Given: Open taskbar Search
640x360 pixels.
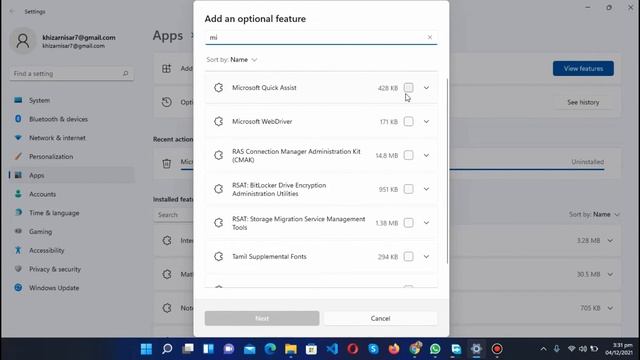Looking at the screenshot, I should coord(167,349).
